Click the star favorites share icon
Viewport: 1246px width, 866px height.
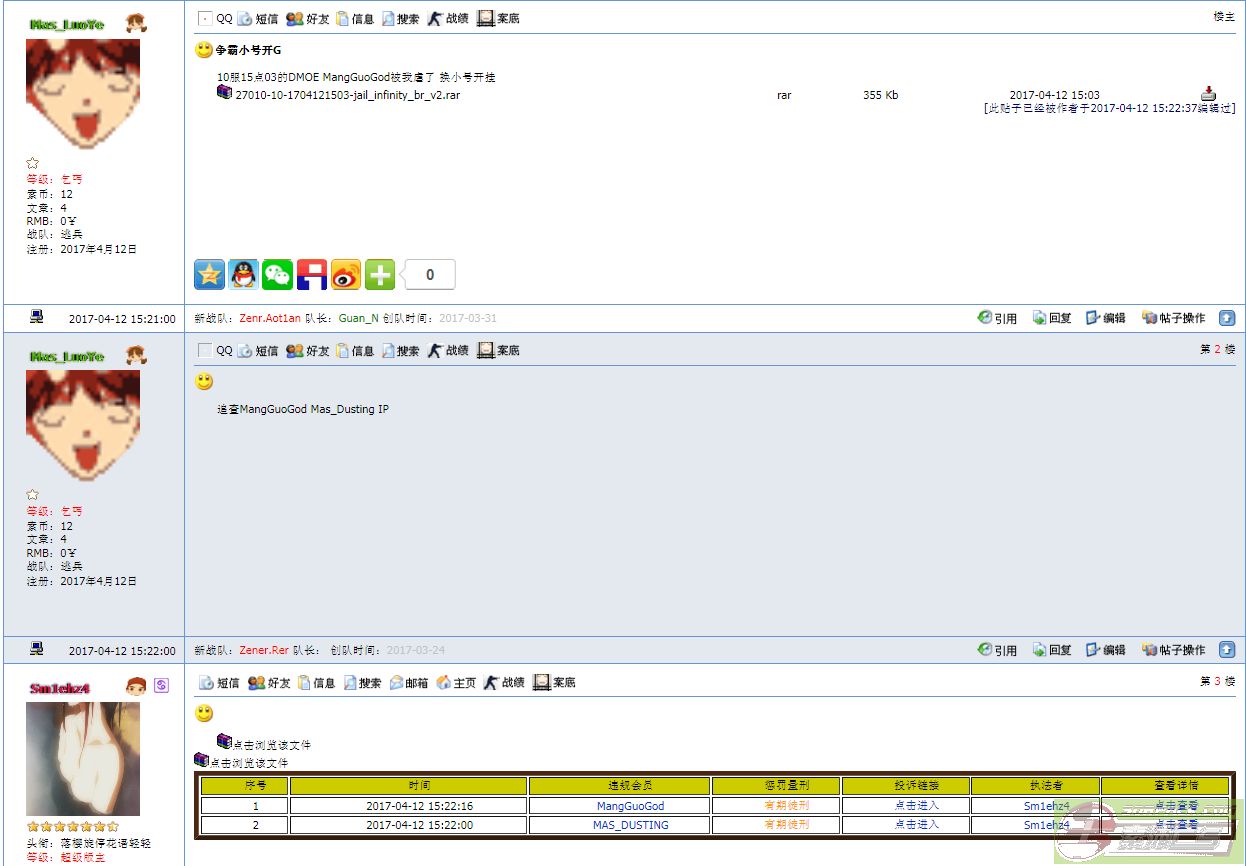(210, 274)
